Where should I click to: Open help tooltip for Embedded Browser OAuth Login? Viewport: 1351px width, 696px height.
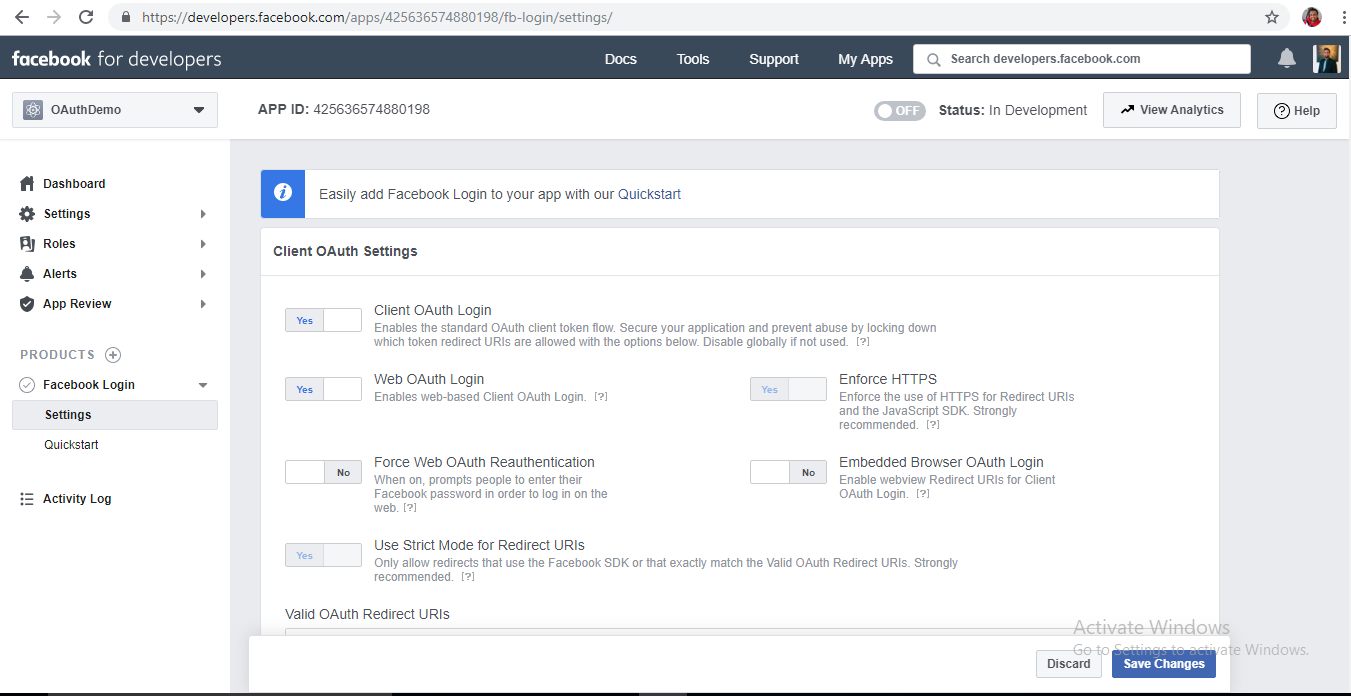(923, 494)
